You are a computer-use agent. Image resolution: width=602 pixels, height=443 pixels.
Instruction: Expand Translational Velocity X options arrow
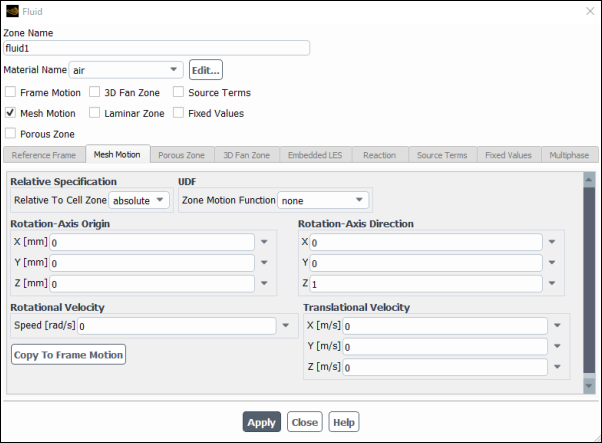(557, 326)
